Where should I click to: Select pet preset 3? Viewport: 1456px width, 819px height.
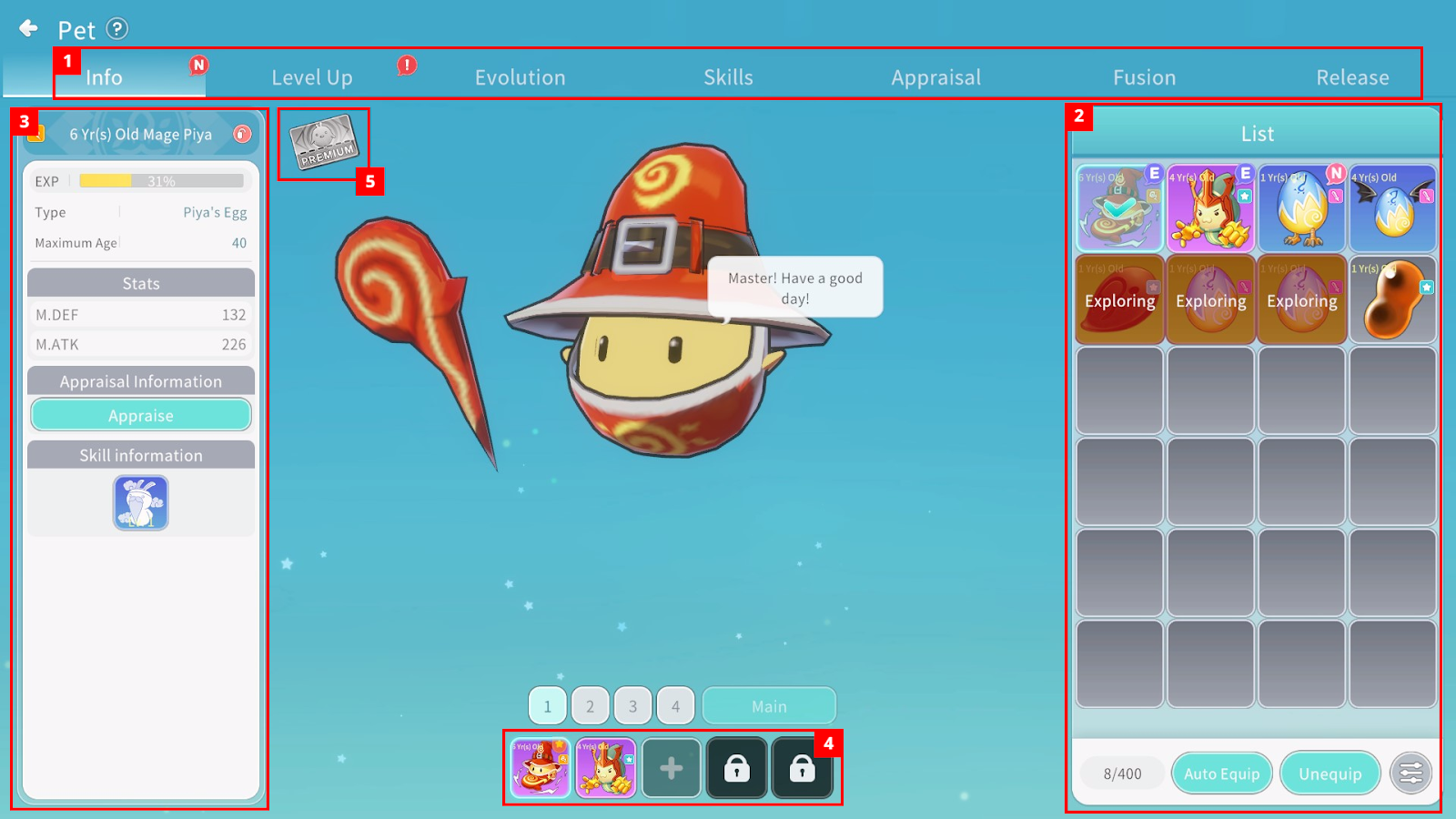pos(632,706)
